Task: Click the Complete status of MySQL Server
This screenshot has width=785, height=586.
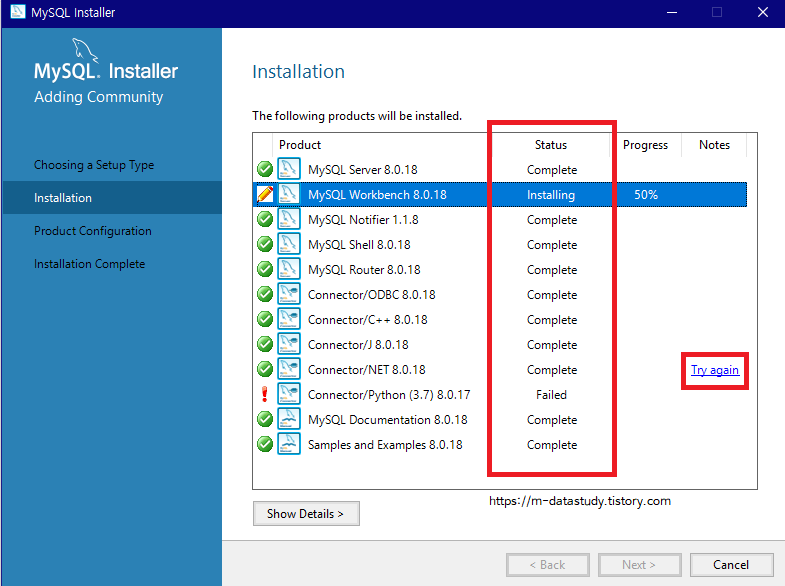Action: coord(552,170)
